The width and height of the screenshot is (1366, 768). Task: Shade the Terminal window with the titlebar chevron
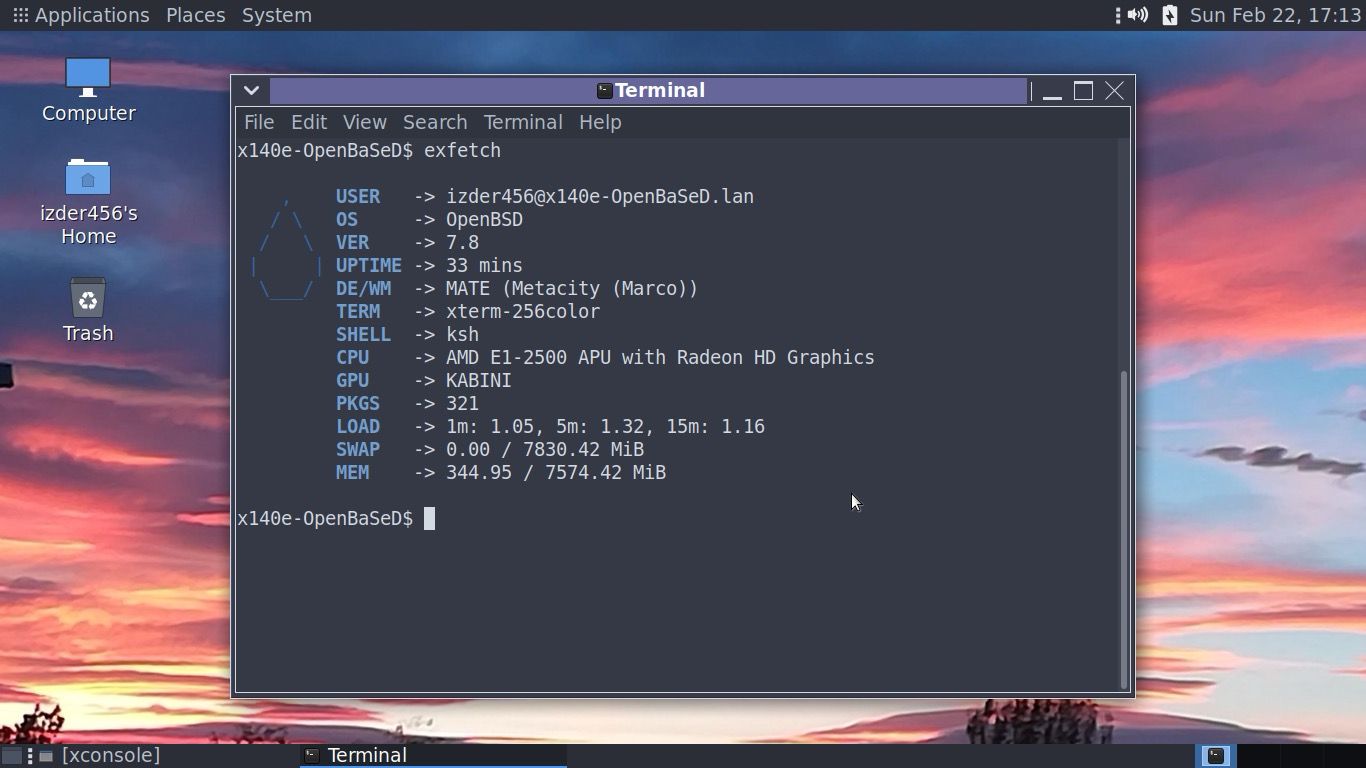(251, 90)
